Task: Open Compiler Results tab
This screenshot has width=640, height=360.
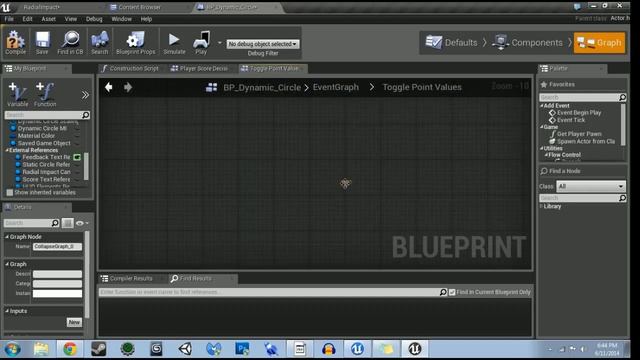Action: [x=127, y=278]
